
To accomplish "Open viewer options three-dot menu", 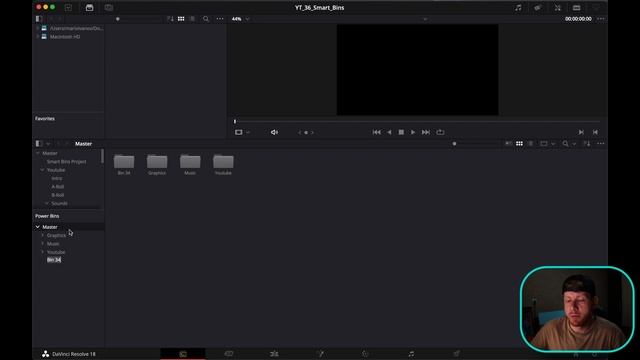I will click(600, 19).
